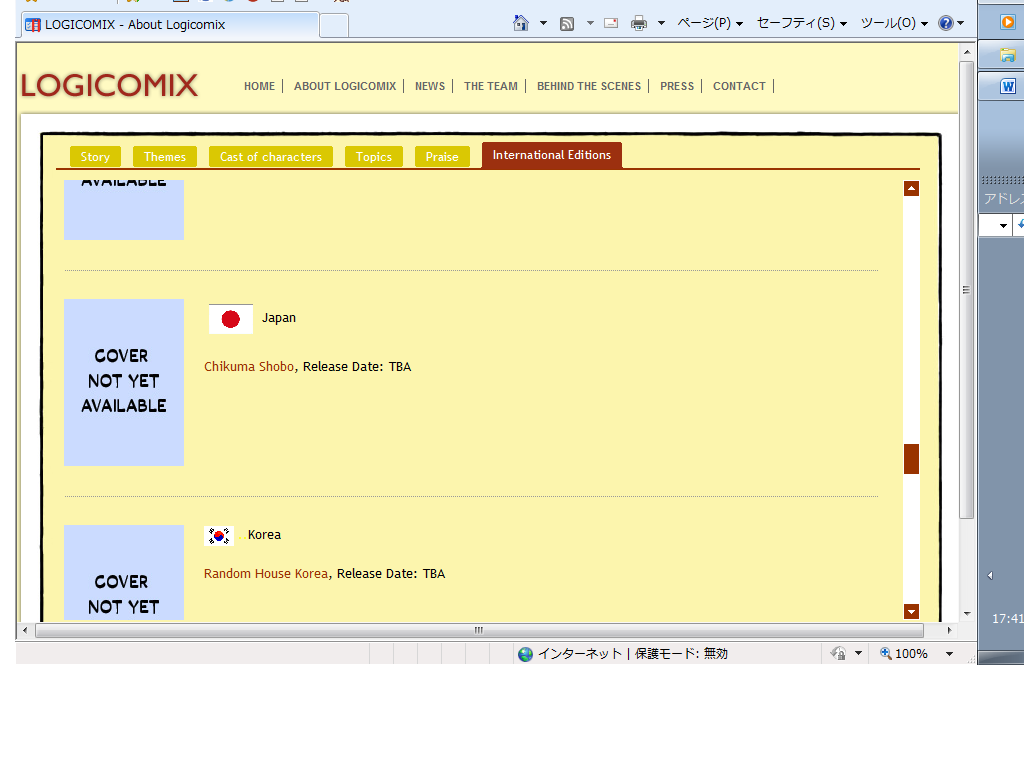Click the Internet zone globe icon in status bar
The image size is (1024, 768).
click(x=525, y=654)
